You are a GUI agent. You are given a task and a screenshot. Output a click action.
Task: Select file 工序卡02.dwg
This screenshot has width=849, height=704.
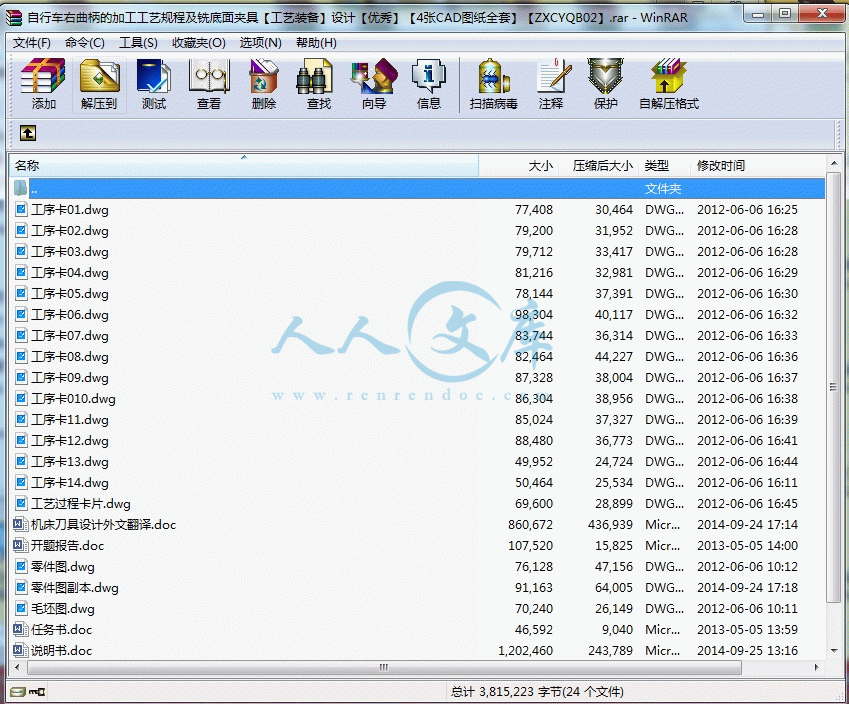tap(70, 231)
